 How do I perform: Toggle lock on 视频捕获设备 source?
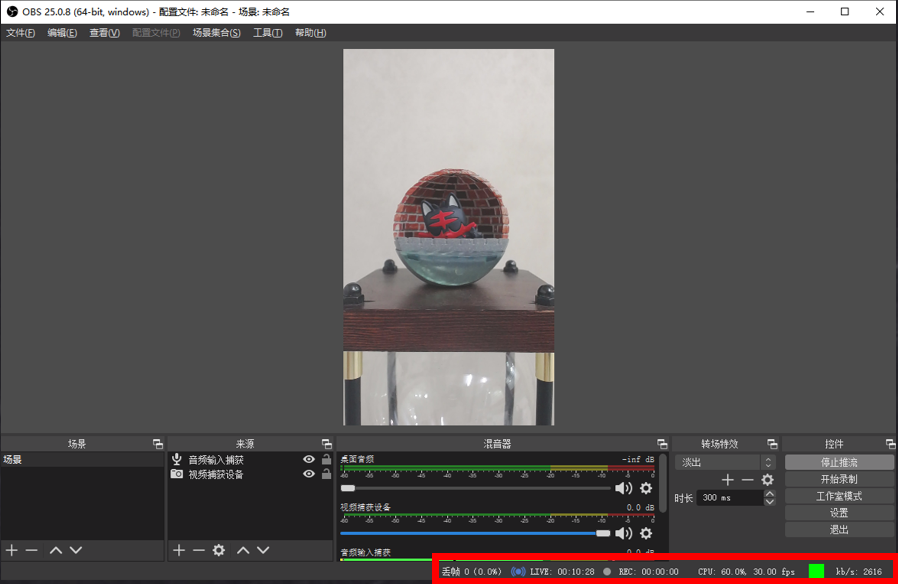(326, 474)
